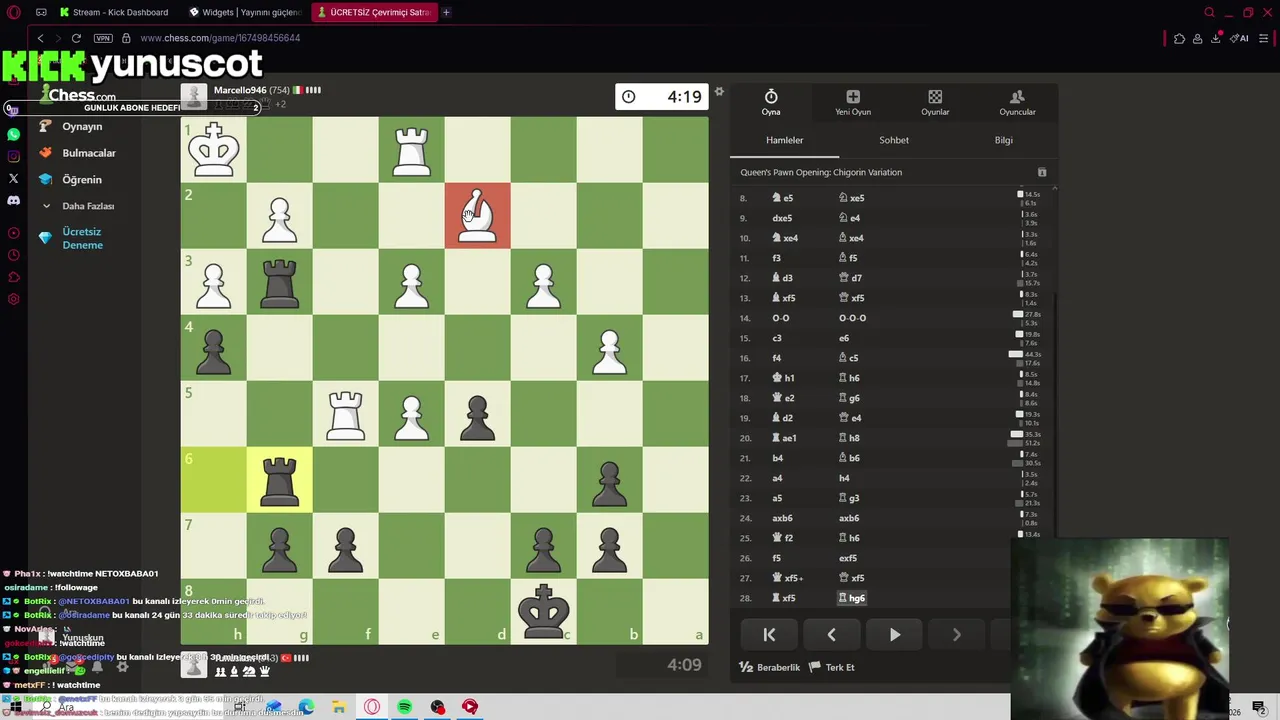Screen dimensions: 1280x720
Task: Switch to the Stream - Kick Dashboard tab
Action: [114, 12]
